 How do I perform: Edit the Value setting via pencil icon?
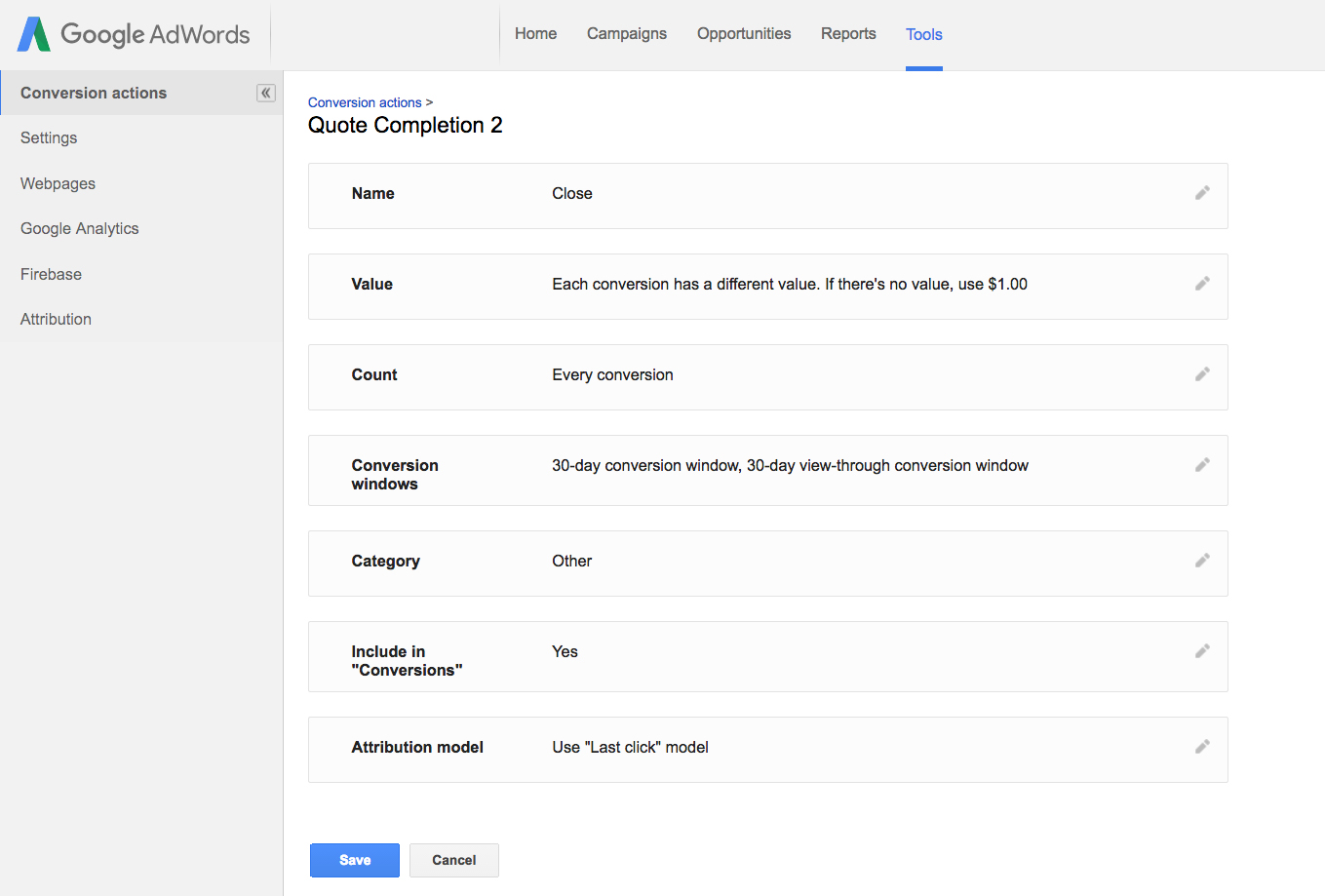1202,284
